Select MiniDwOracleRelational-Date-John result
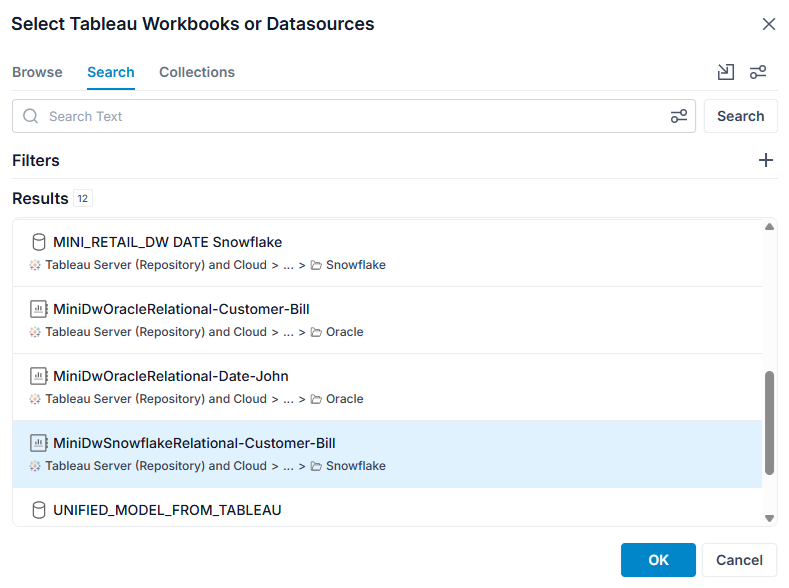Image resolution: width=789 pixels, height=588 pixels. tap(387, 387)
